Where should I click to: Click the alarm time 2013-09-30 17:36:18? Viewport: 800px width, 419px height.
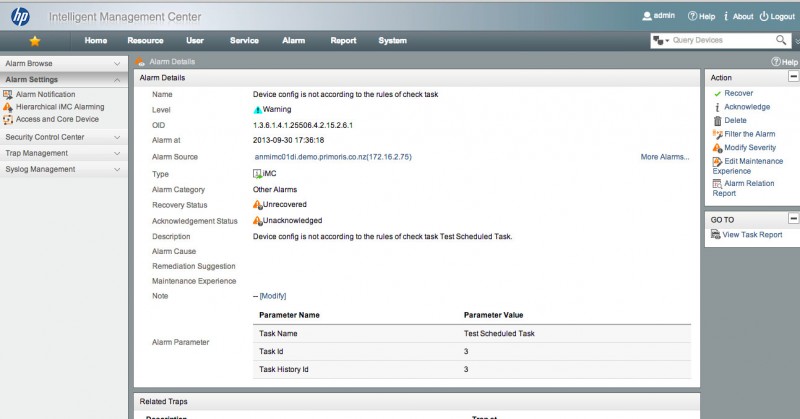[289, 140]
